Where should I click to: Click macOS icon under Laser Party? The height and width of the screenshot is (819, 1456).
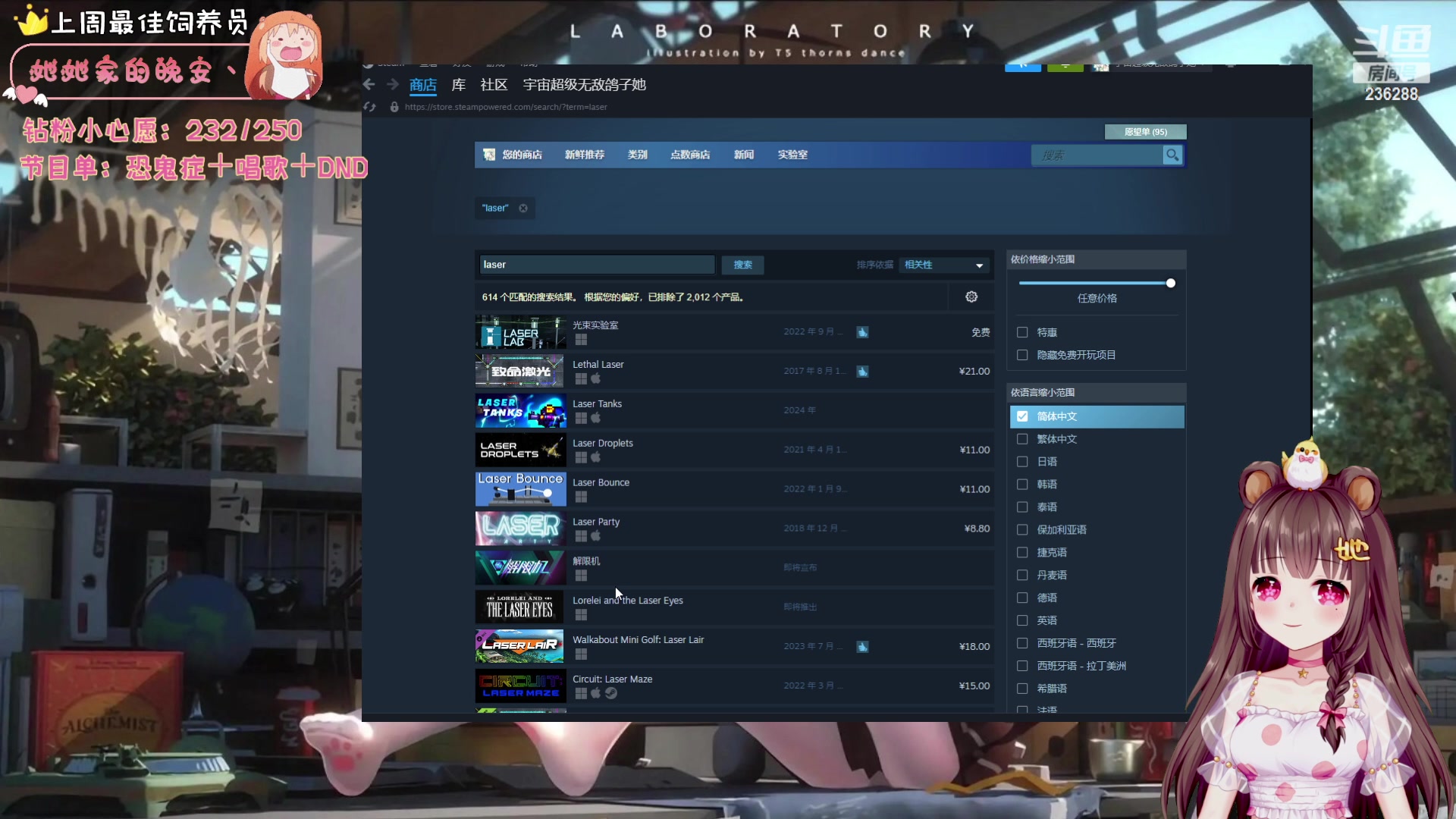pyautogui.click(x=596, y=536)
